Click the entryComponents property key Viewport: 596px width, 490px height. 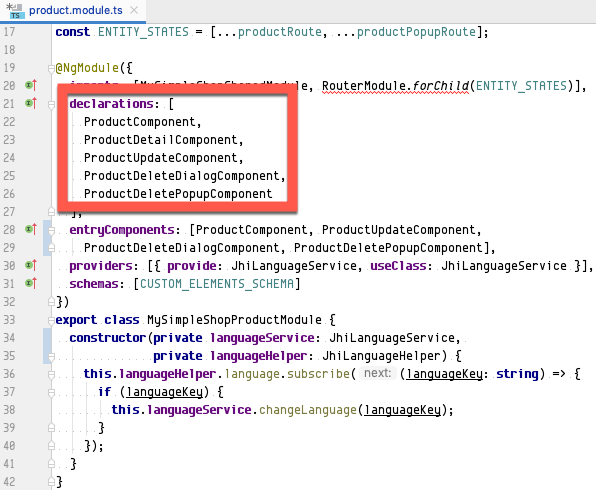(x=122, y=230)
